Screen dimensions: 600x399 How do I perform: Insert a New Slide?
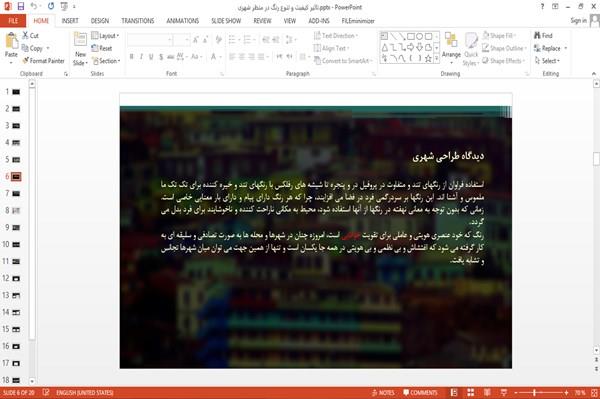(80, 49)
